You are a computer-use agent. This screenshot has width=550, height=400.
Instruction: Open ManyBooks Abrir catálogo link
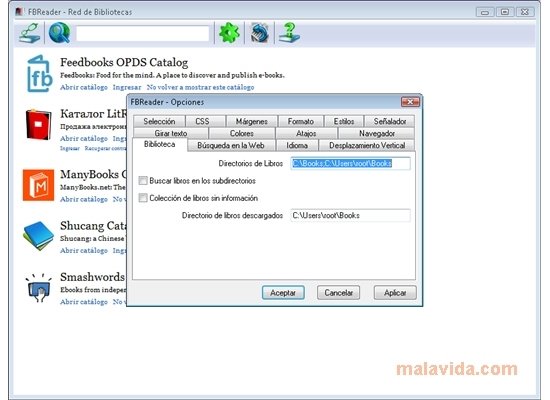84,199
